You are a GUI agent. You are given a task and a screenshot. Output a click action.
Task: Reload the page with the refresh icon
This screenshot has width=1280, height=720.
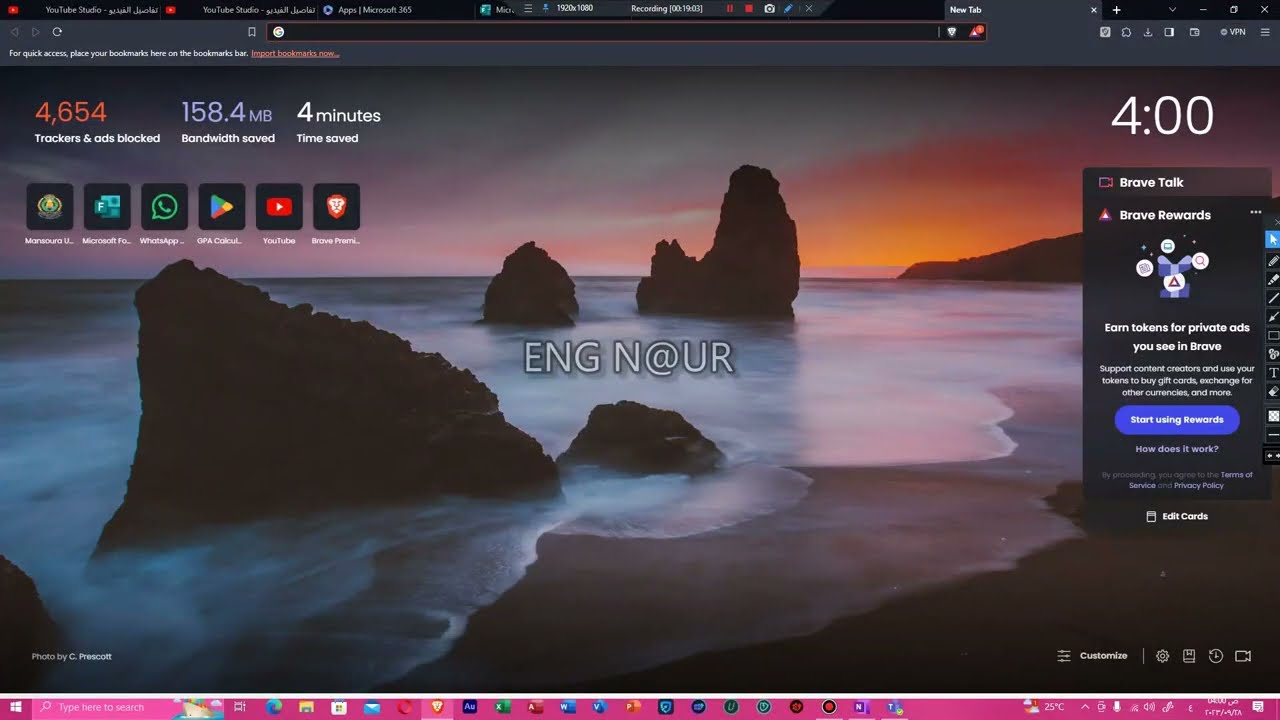click(57, 32)
